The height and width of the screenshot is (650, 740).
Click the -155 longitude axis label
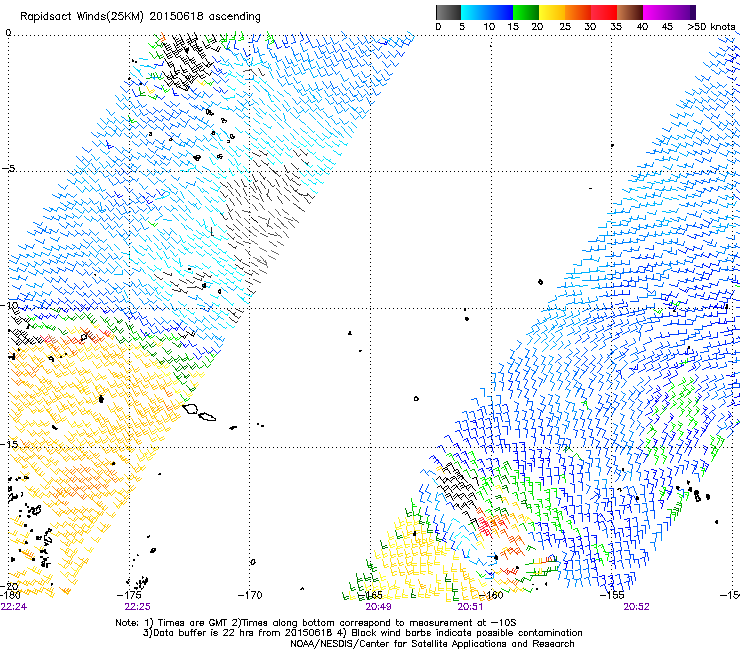(612, 595)
